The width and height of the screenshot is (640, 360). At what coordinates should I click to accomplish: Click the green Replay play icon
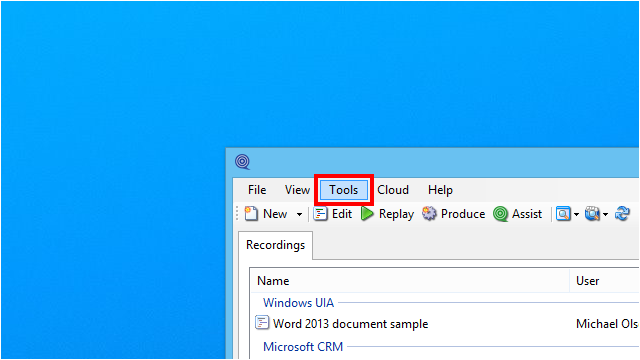(367, 213)
